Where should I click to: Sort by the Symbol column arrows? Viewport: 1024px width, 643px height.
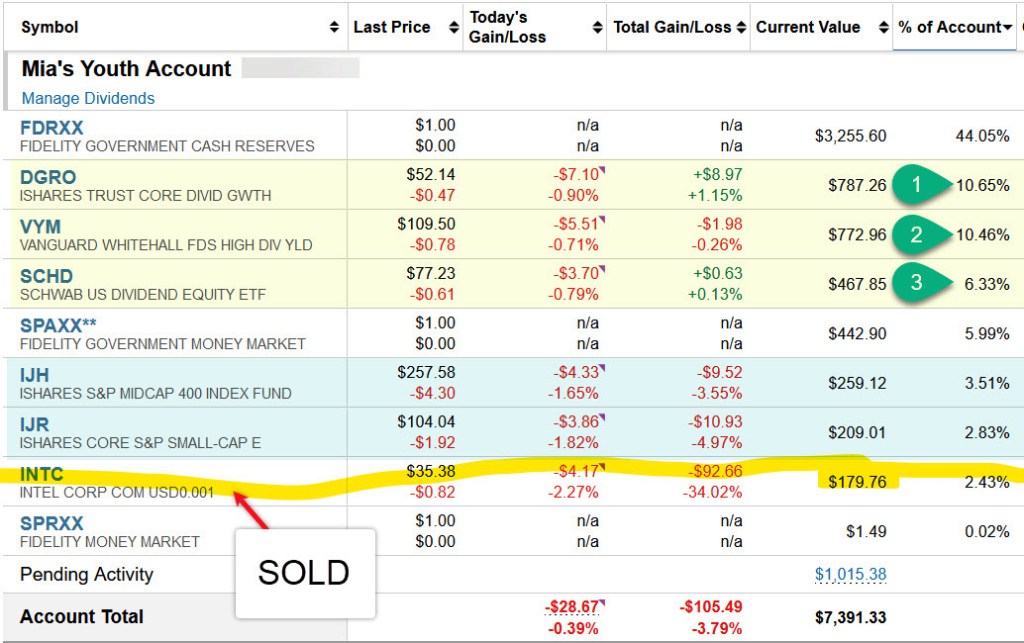point(334,28)
